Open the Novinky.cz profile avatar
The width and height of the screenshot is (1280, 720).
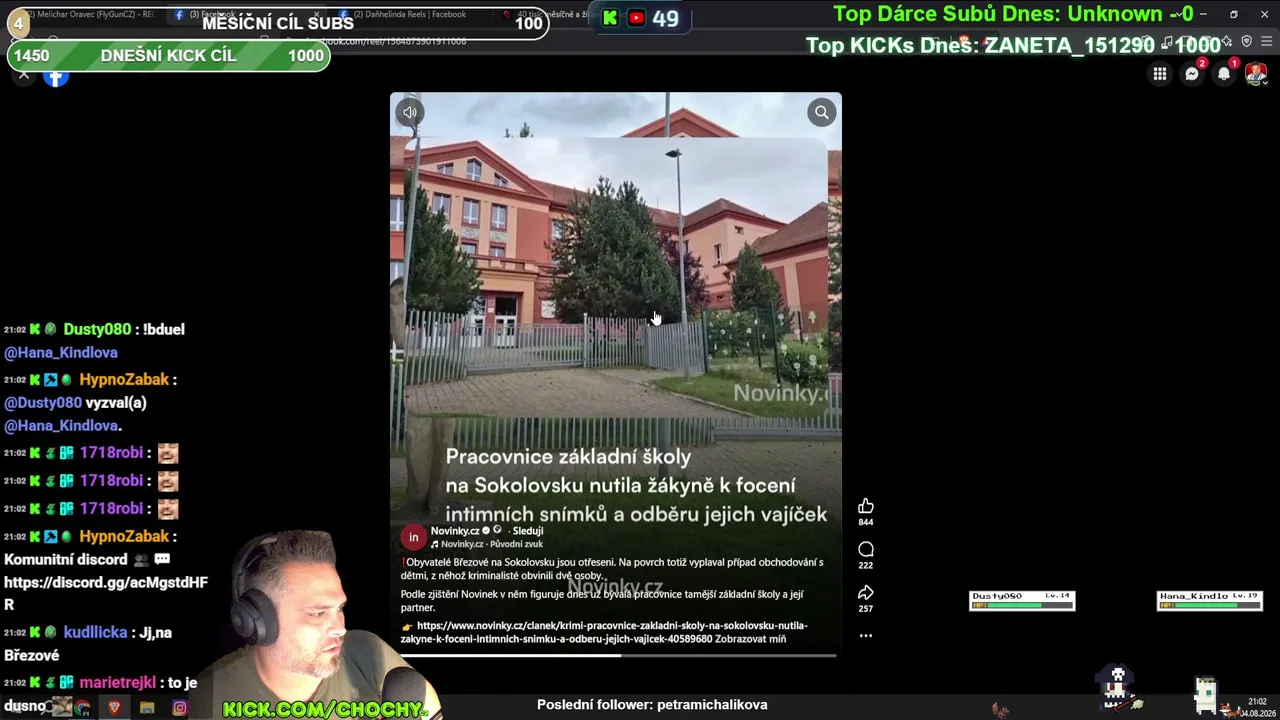tap(413, 538)
